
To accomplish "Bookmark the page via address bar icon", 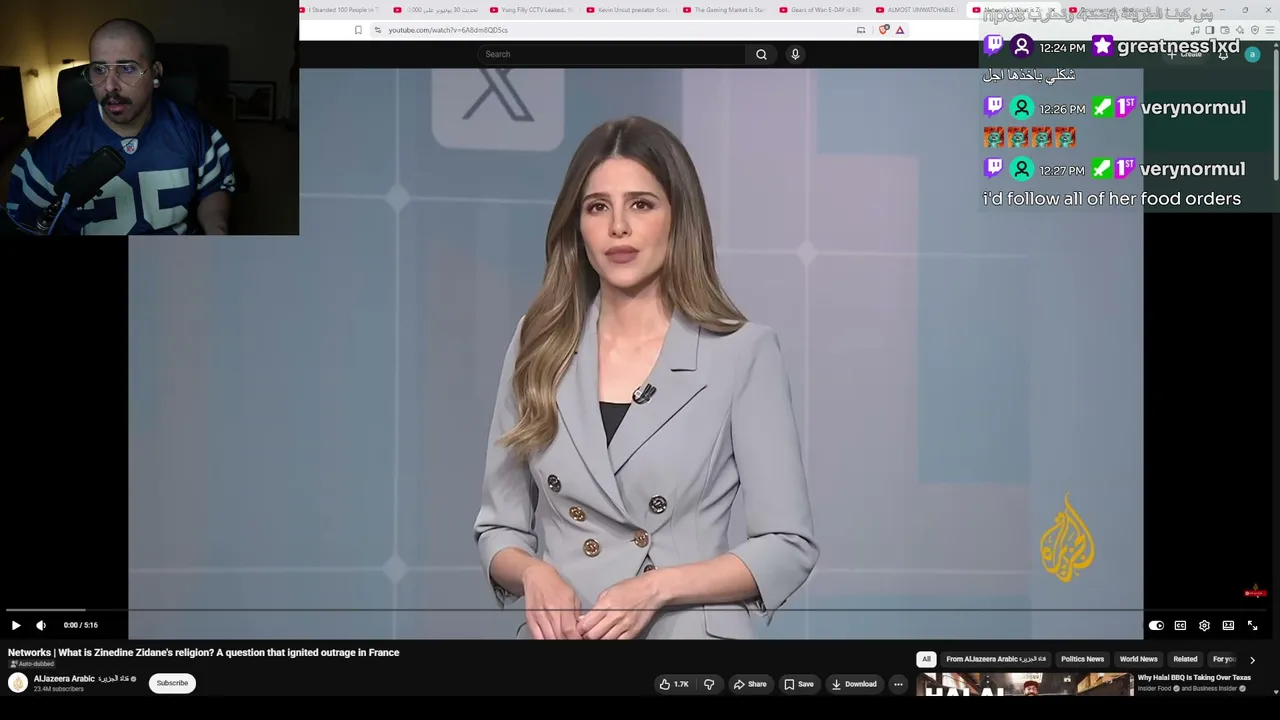I will point(358,30).
